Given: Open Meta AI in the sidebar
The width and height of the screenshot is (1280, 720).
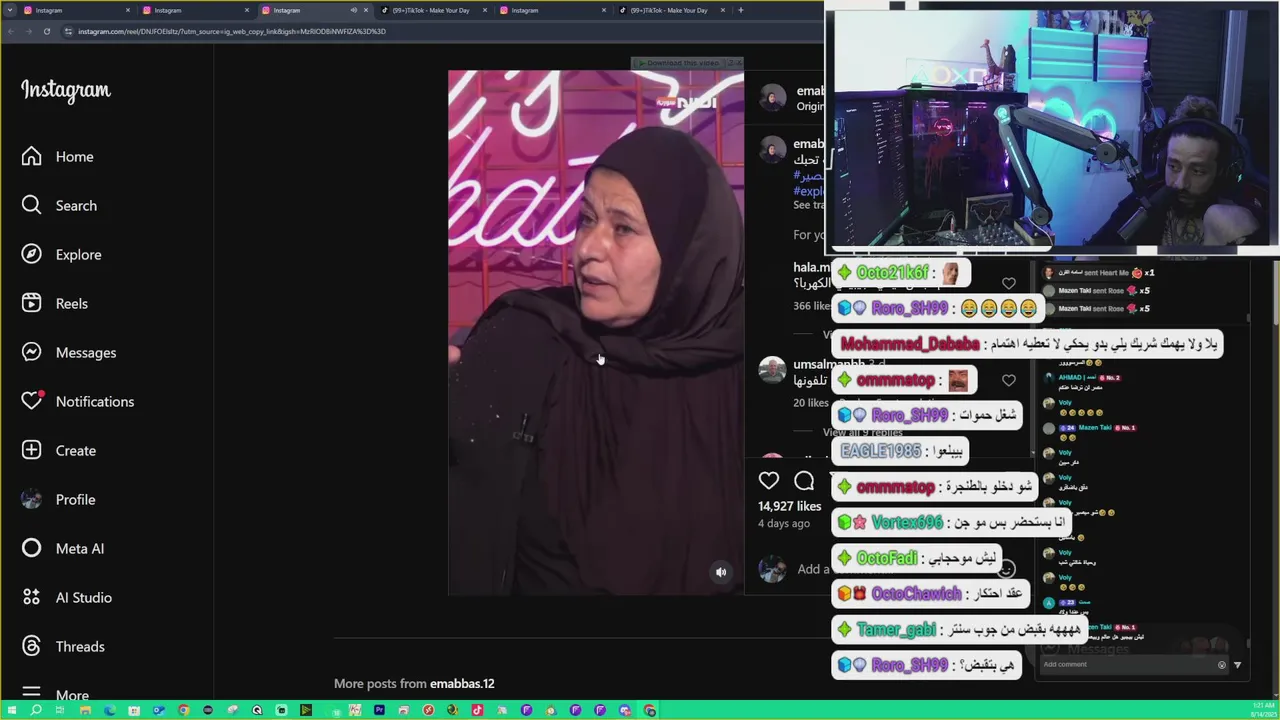Looking at the screenshot, I should tap(63, 549).
